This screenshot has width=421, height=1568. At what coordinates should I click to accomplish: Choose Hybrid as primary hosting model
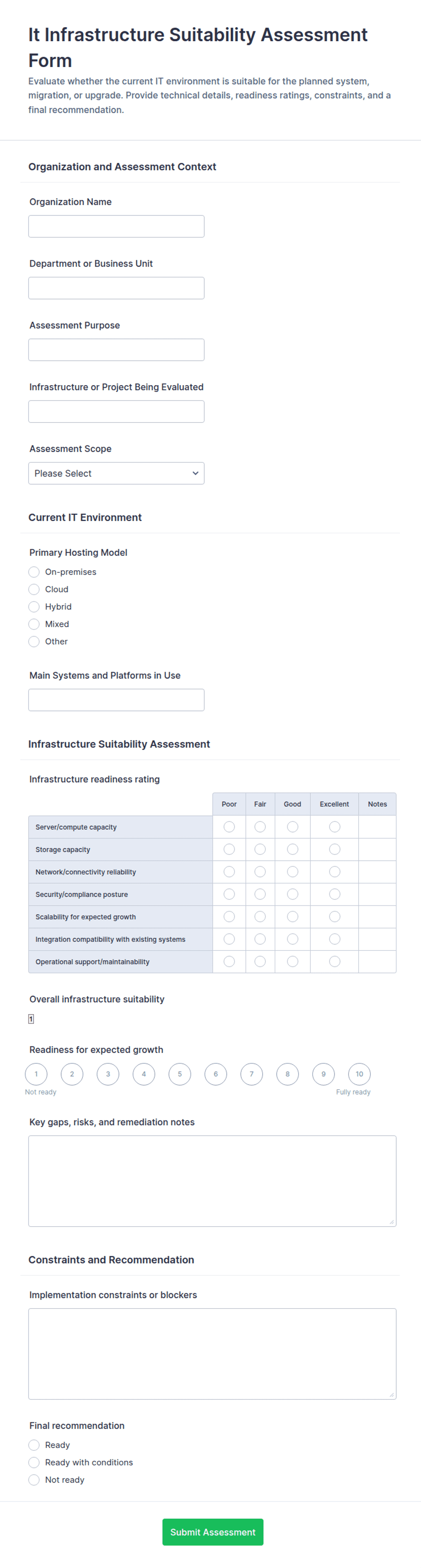tap(34, 606)
